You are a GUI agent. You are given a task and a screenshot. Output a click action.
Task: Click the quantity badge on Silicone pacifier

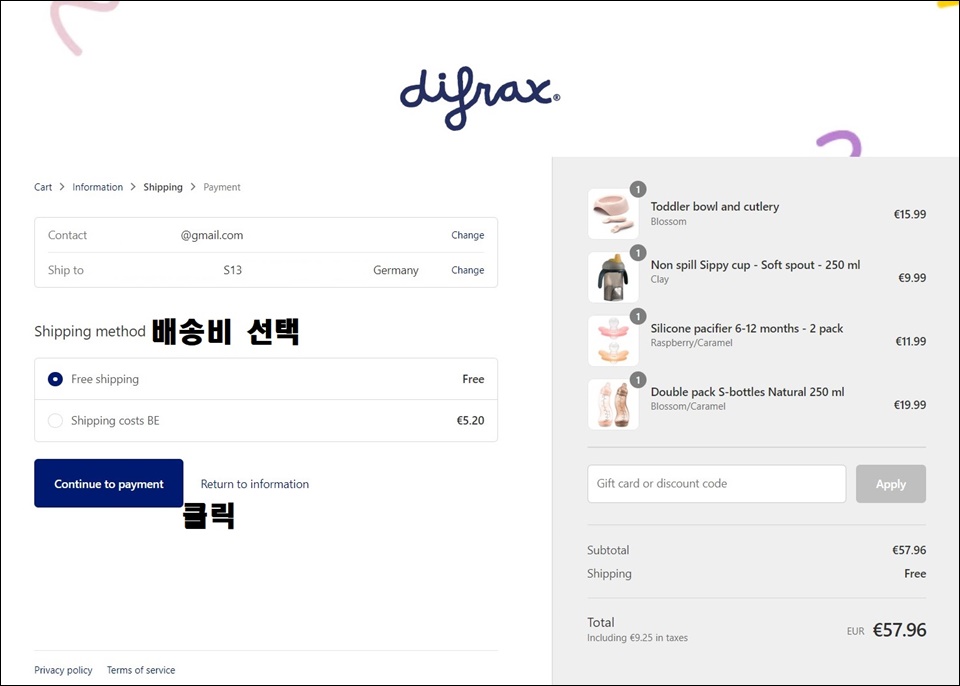(638, 316)
